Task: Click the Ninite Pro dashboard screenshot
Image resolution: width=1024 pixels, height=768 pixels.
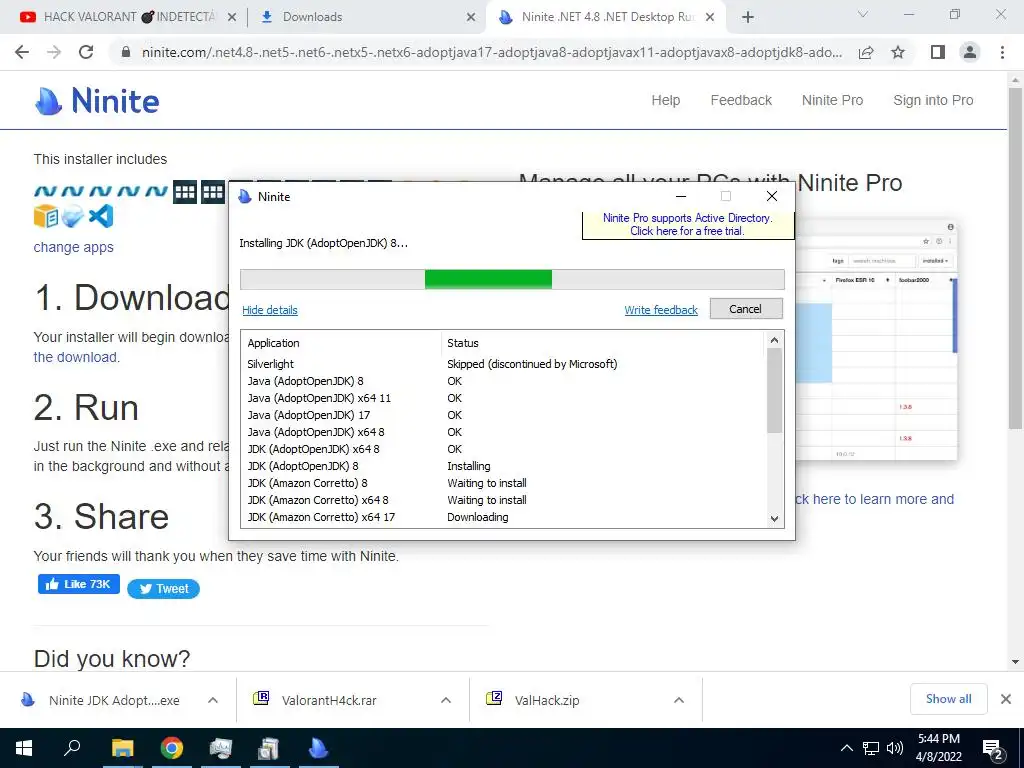Action: pyautogui.click(x=876, y=342)
